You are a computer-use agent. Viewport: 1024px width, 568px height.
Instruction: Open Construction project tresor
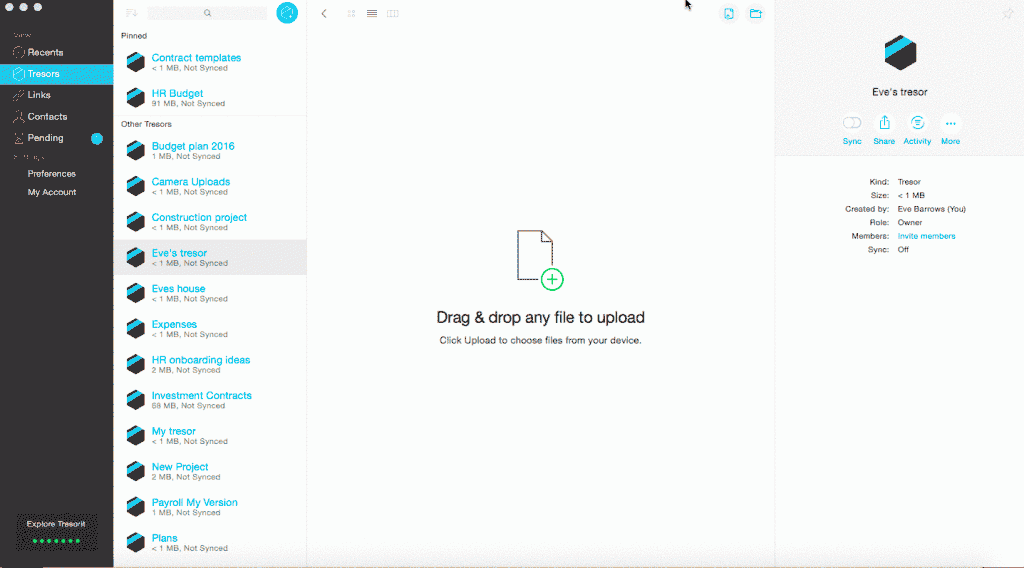210,222
